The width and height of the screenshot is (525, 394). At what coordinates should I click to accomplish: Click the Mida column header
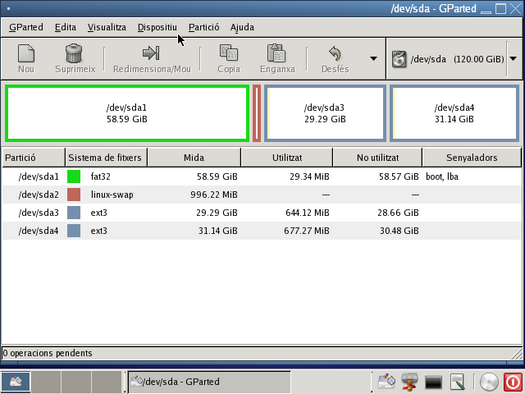194,157
